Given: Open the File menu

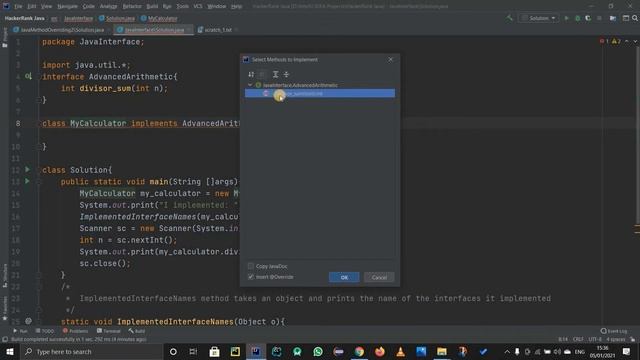Looking at the screenshot, I should pos(18,6).
